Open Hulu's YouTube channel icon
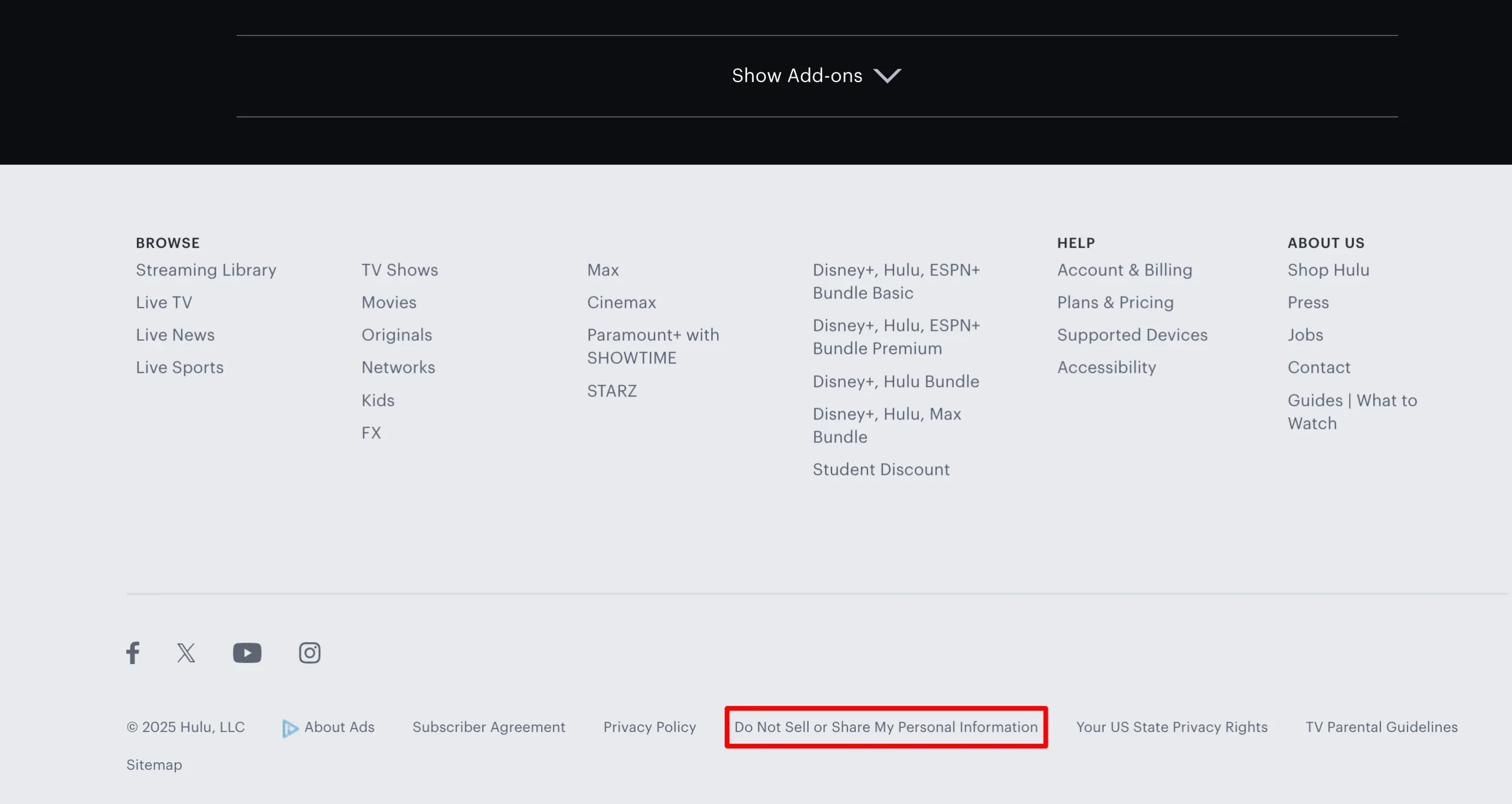This screenshot has height=804, width=1512. click(x=247, y=653)
